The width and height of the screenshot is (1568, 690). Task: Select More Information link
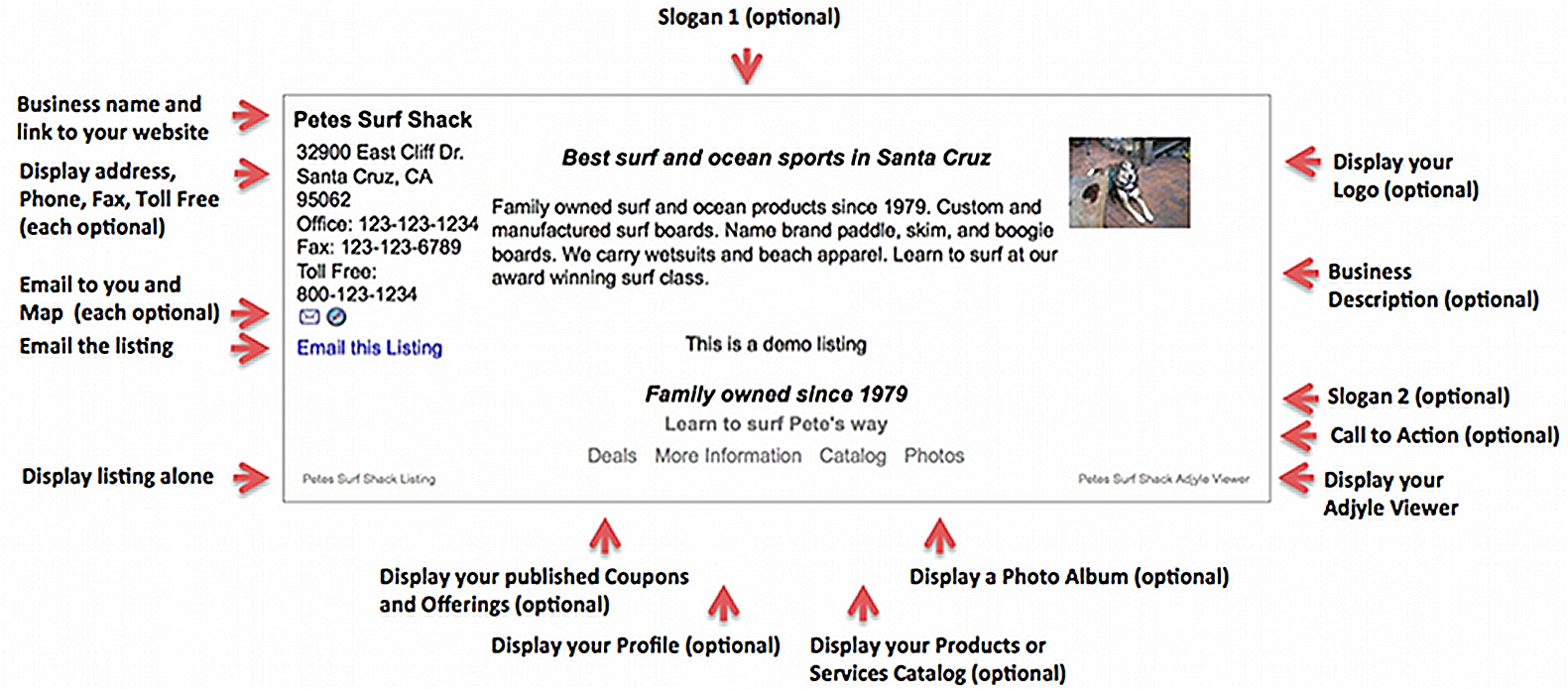click(x=728, y=456)
